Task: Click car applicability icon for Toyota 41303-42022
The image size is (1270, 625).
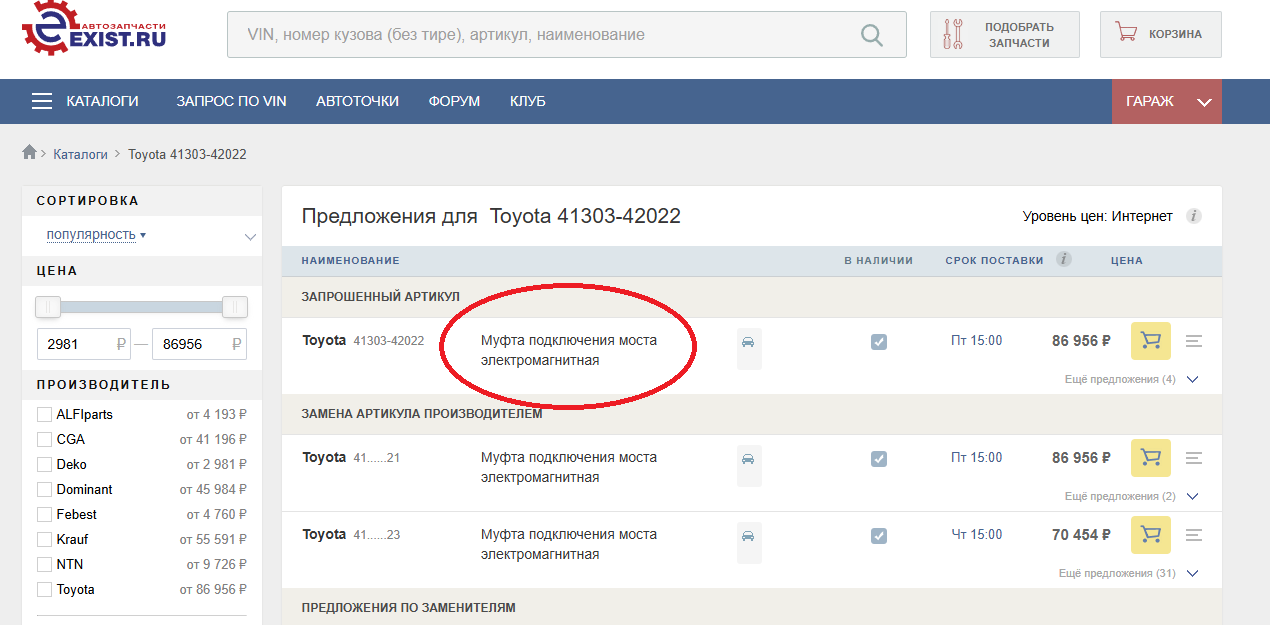Action: click(x=749, y=348)
